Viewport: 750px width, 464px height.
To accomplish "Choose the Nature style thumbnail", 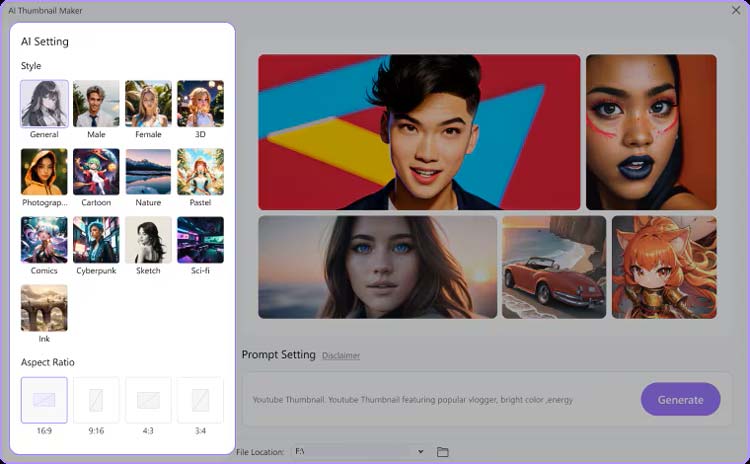I will 148,172.
